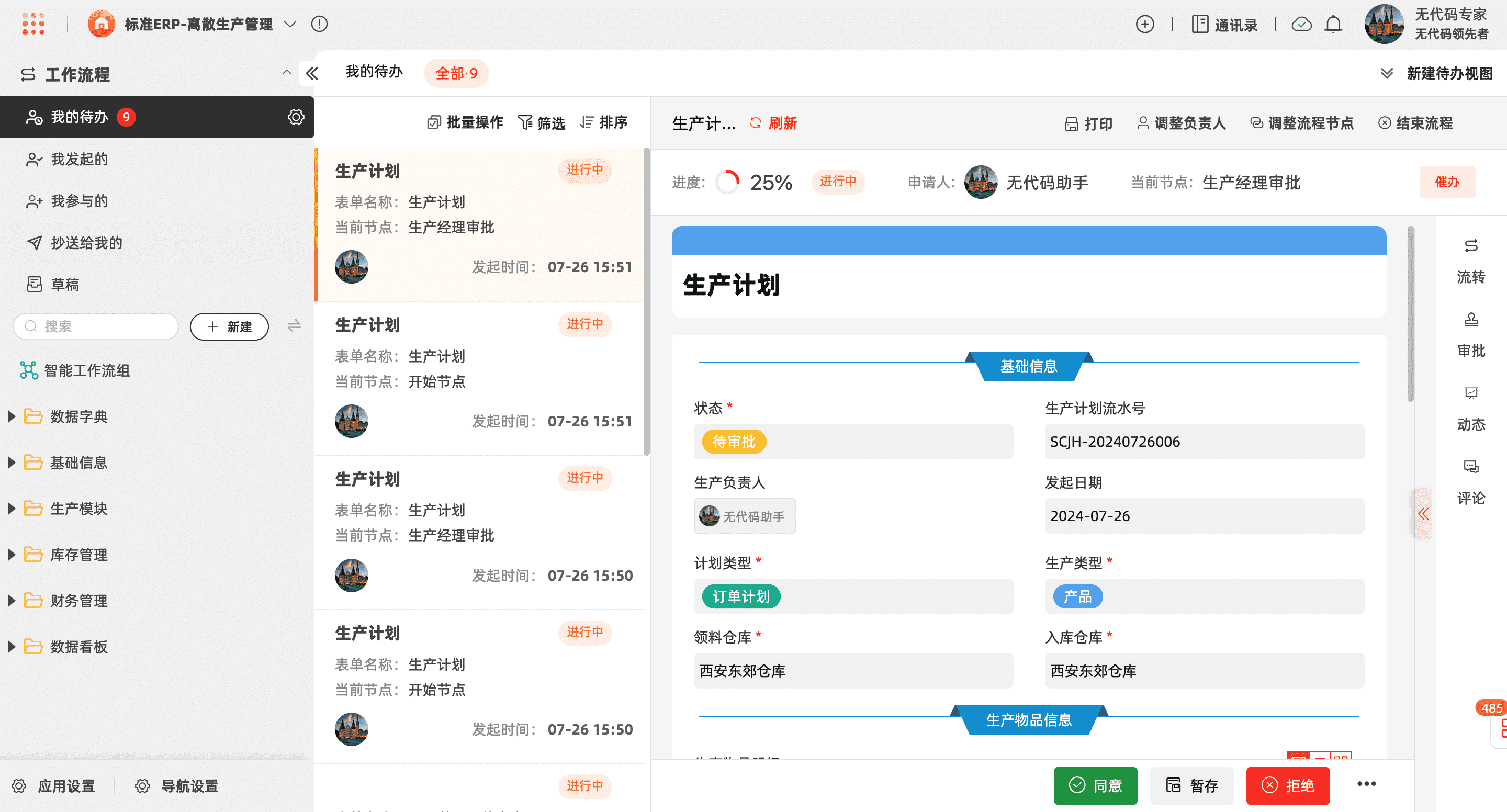The image size is (1507, 812).
Task: Click the plus circle add icon
Action: click(1145, 24)
